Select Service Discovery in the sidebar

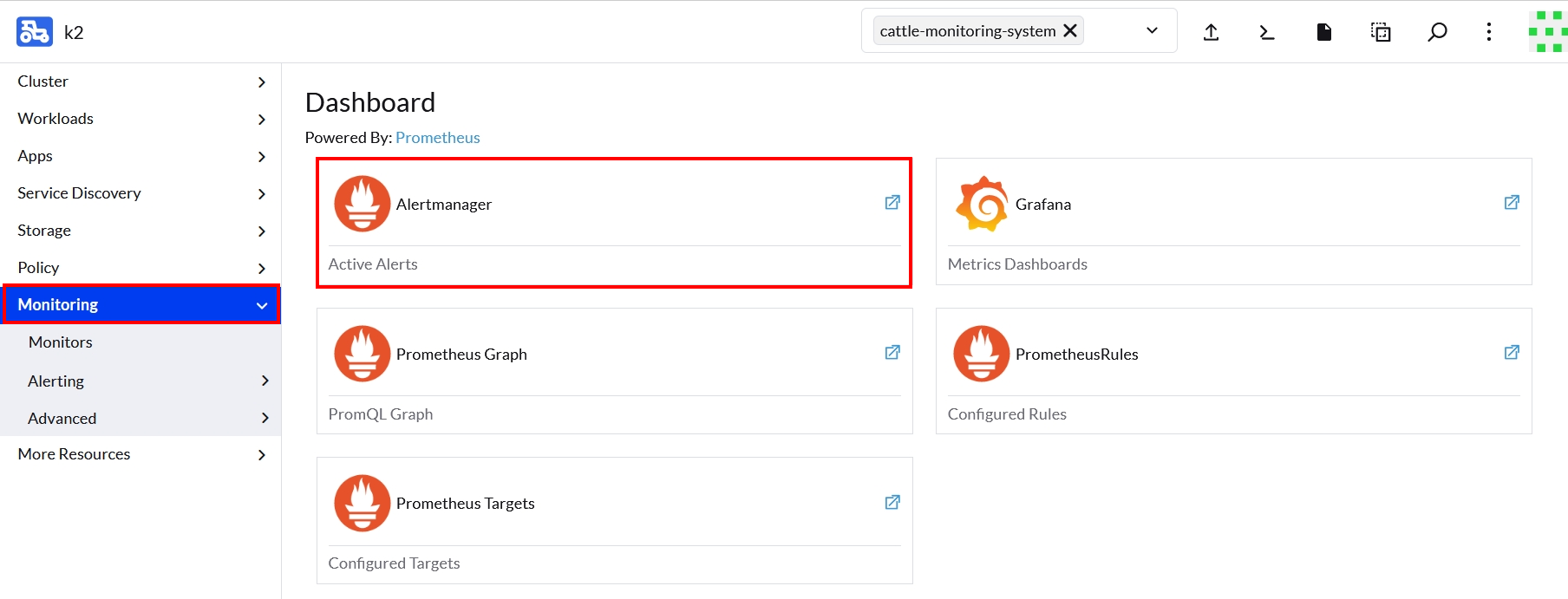tap(80, 192)
